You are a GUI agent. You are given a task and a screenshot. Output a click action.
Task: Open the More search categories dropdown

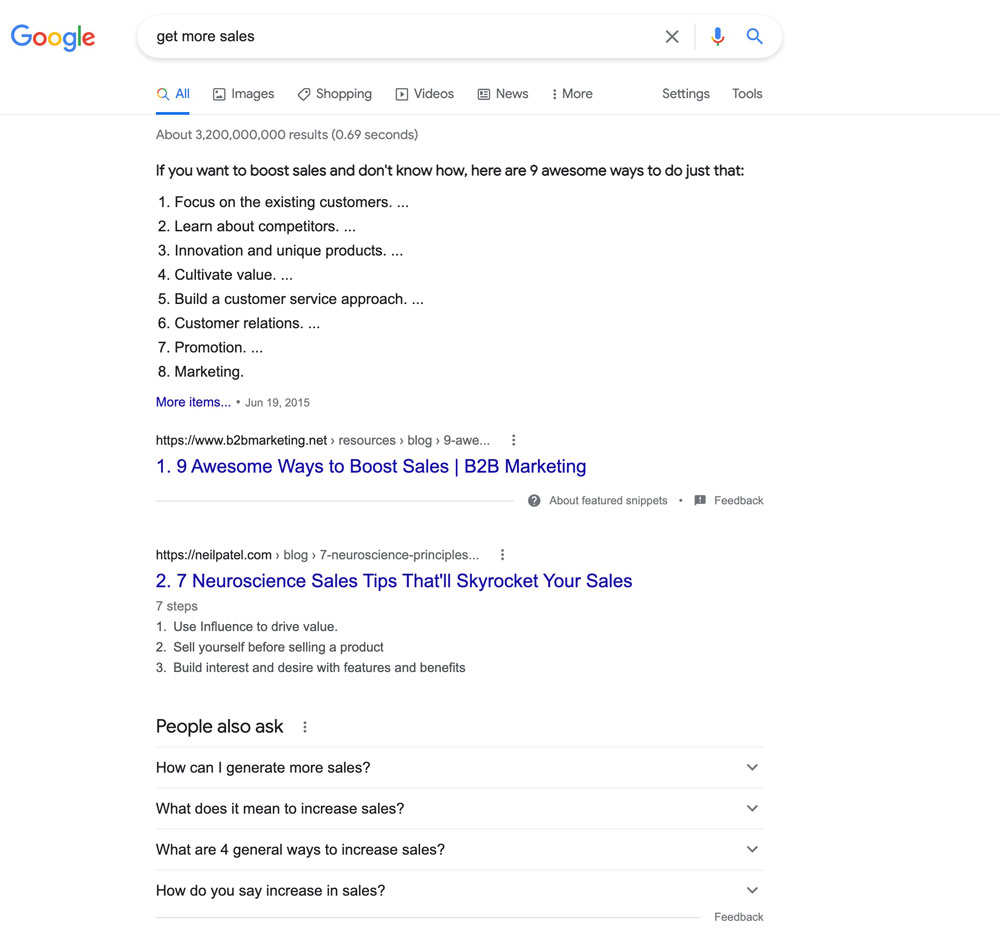tap(572, 94)
